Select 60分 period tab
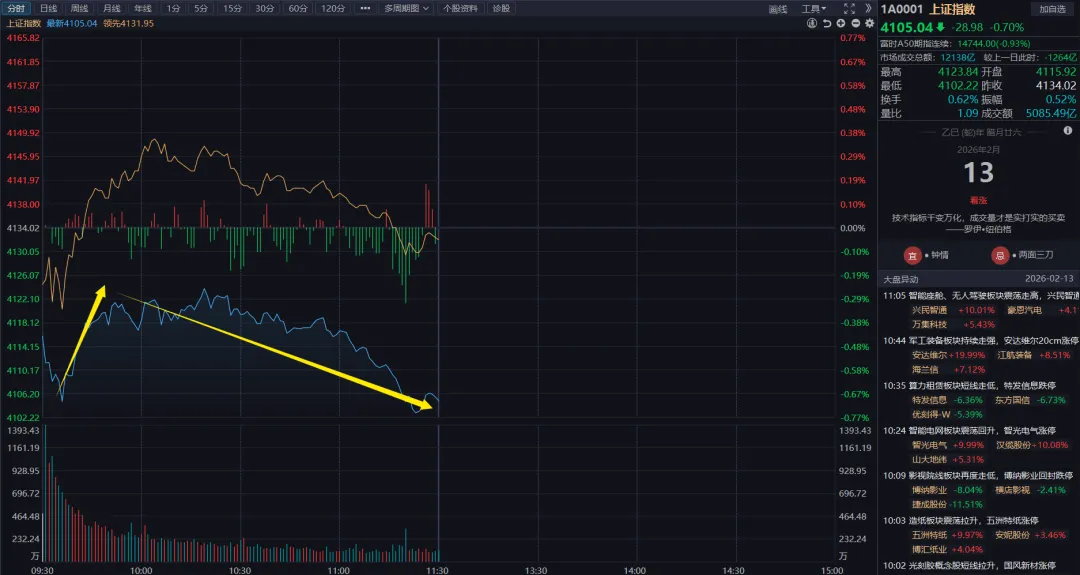This screenshot has height=575, width=1080. (298, 8)
